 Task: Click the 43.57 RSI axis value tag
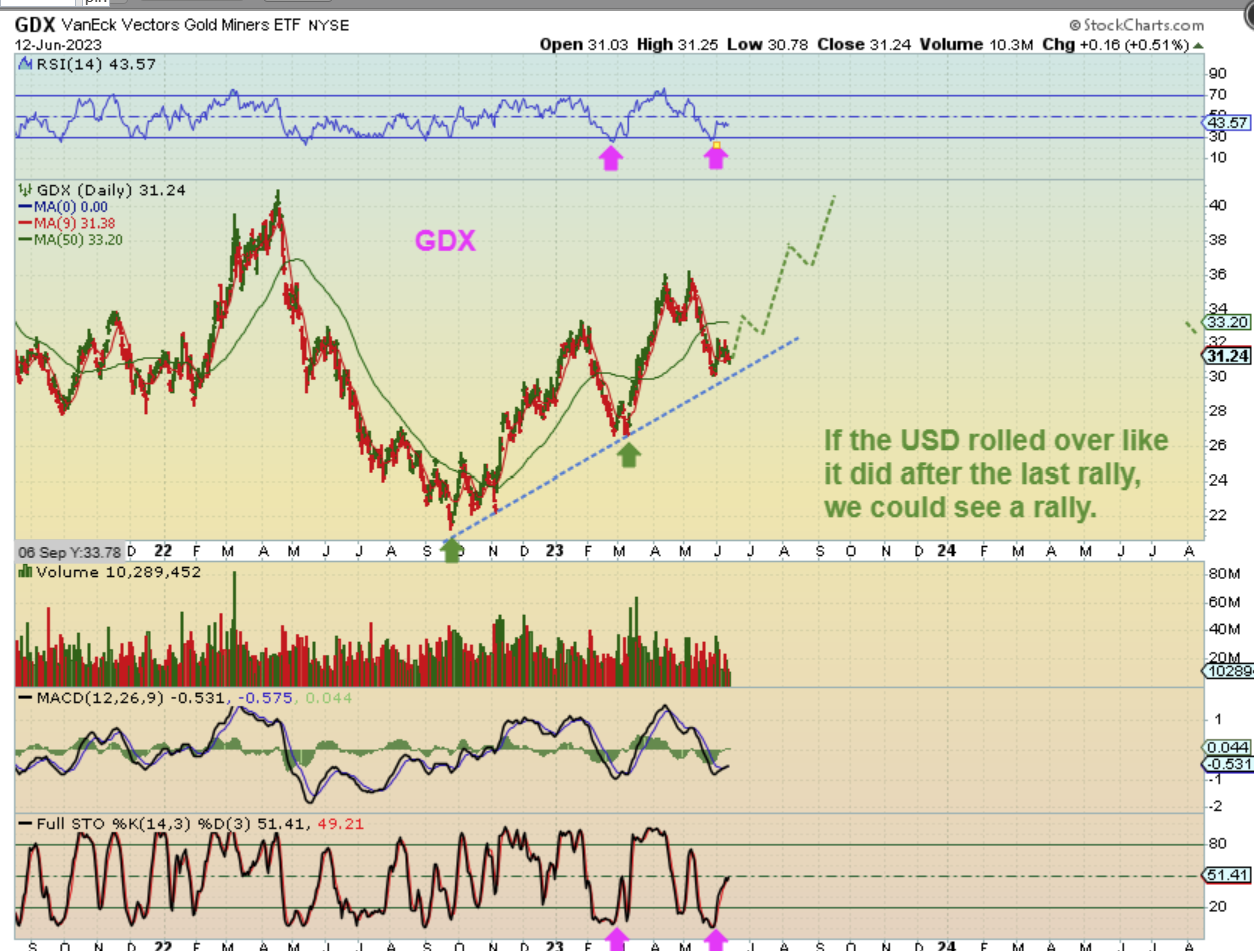1229,122
